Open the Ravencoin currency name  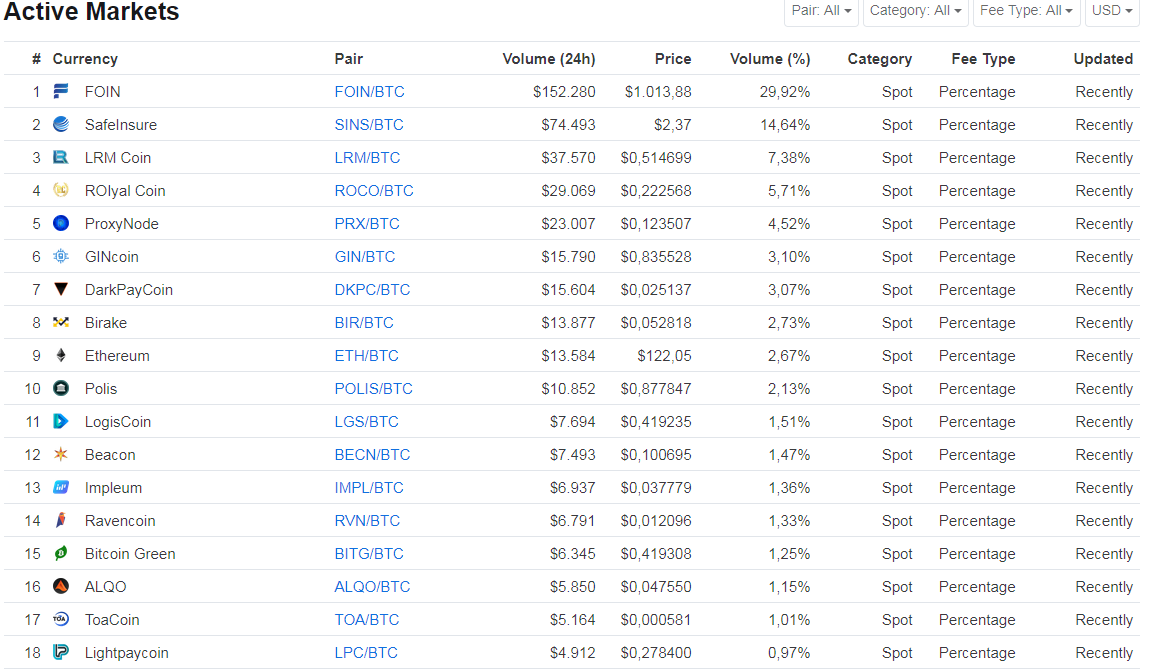(x=120, y=521)
